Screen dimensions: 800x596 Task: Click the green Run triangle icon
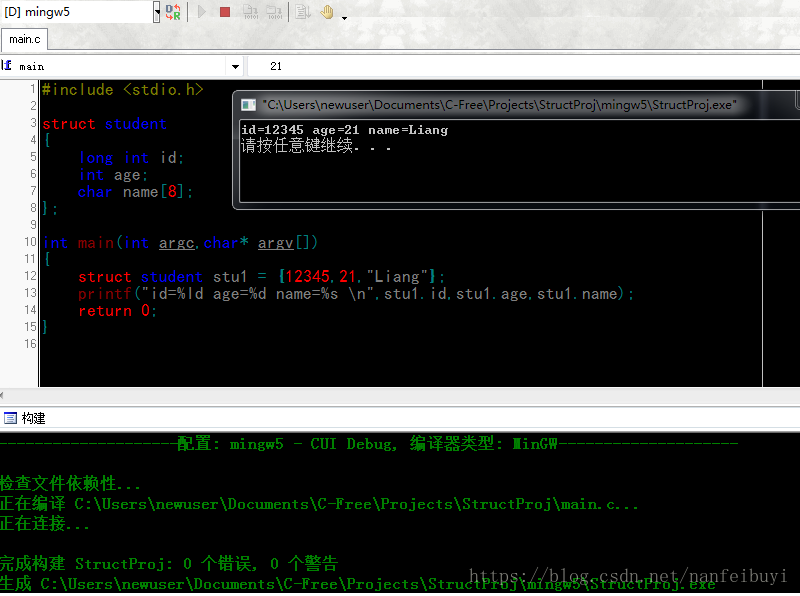(202, 12)
